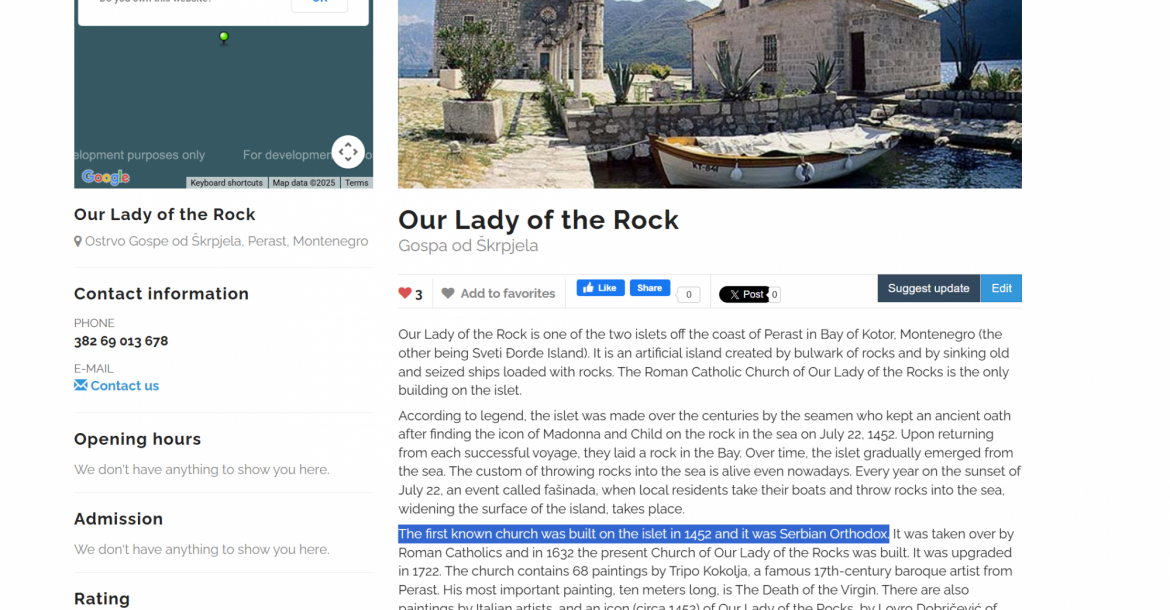This screenshot has width=1170, height=610.
Task: Add to favorites link
Action: (x=507, y=293)
